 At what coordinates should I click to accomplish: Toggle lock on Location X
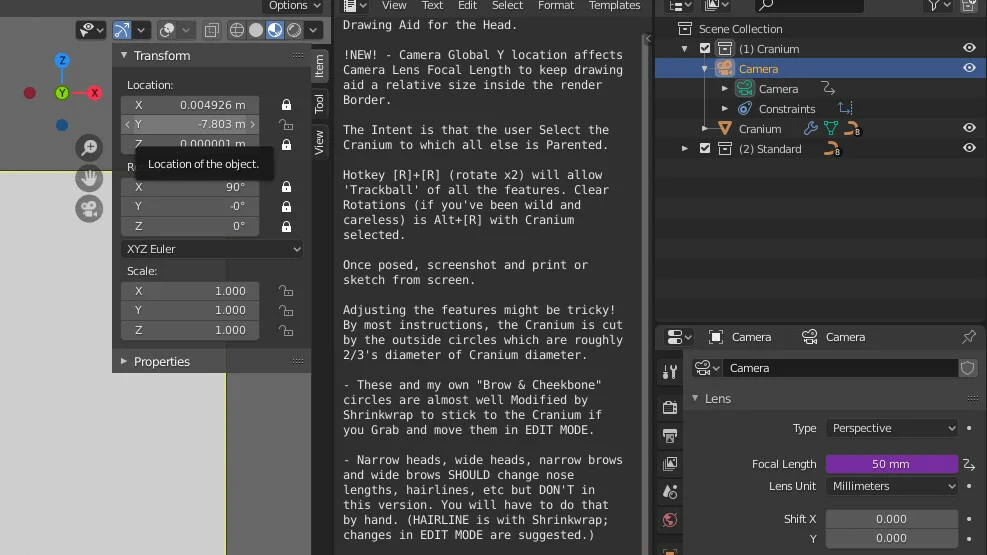pos(286,105)
